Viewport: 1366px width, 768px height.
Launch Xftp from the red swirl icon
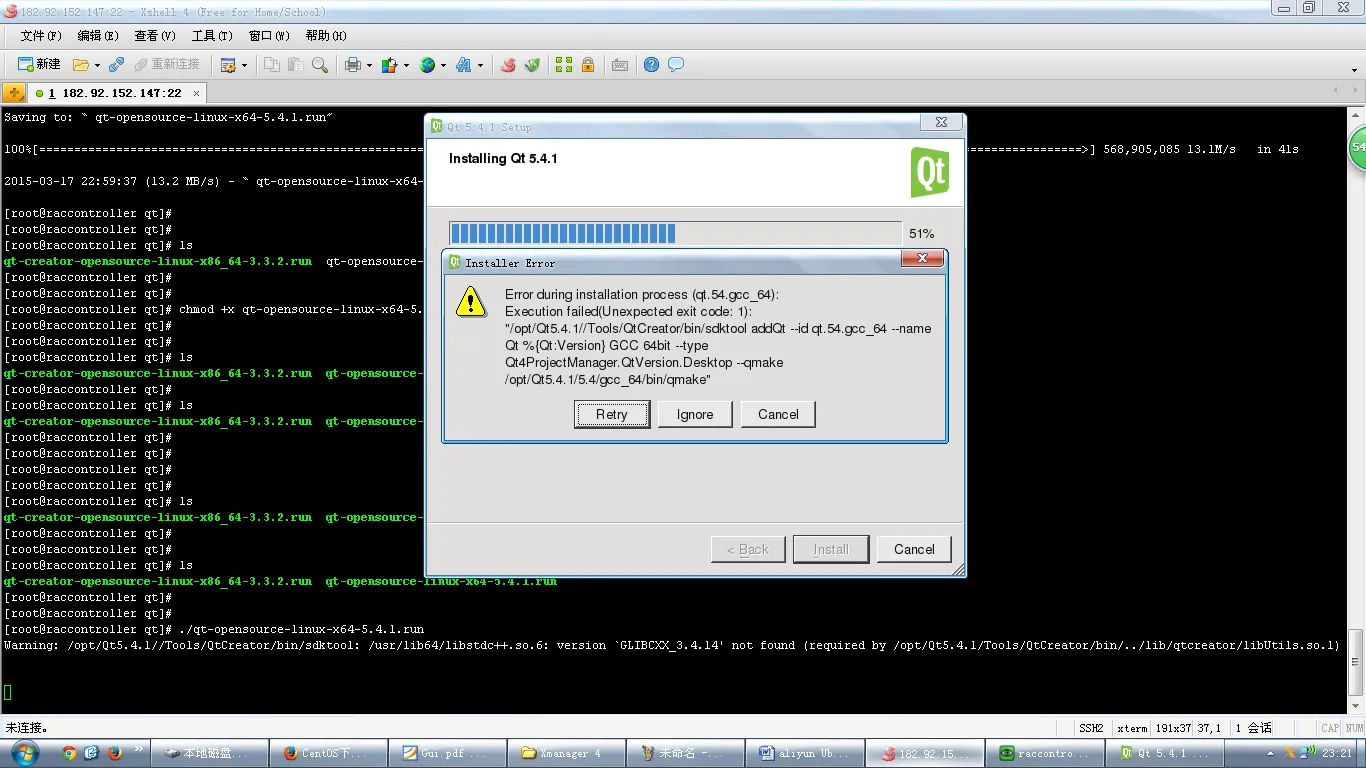(x=508, y=65)
